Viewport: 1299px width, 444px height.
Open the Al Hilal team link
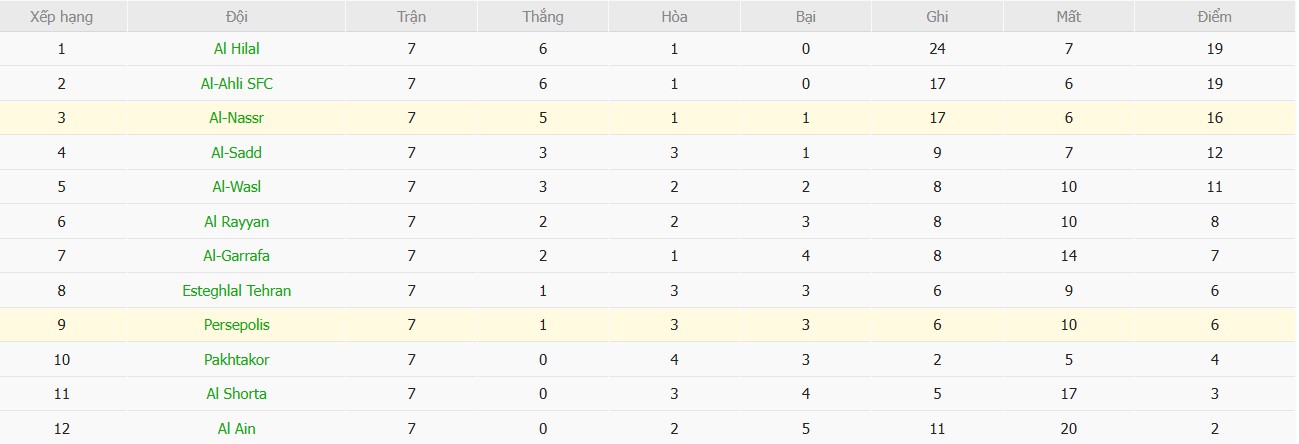click(x=237, y=49)
